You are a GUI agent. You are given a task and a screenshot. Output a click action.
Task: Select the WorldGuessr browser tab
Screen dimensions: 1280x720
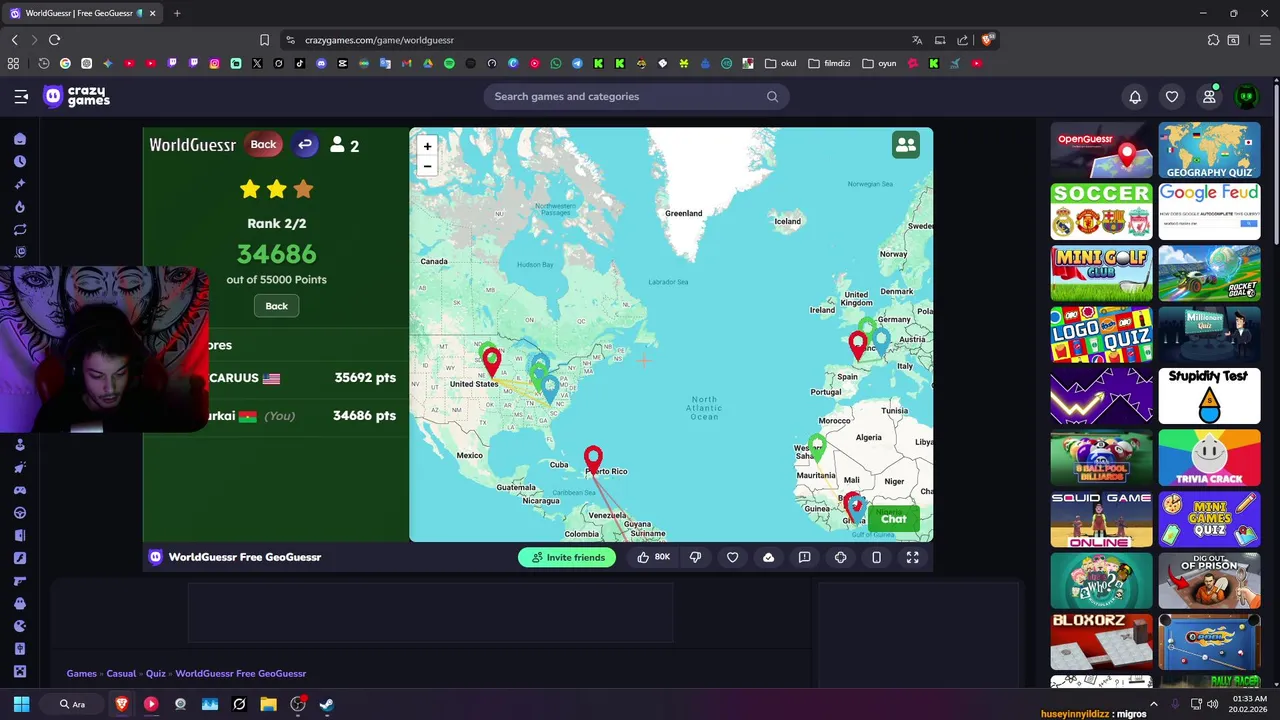tap(84, 13)
